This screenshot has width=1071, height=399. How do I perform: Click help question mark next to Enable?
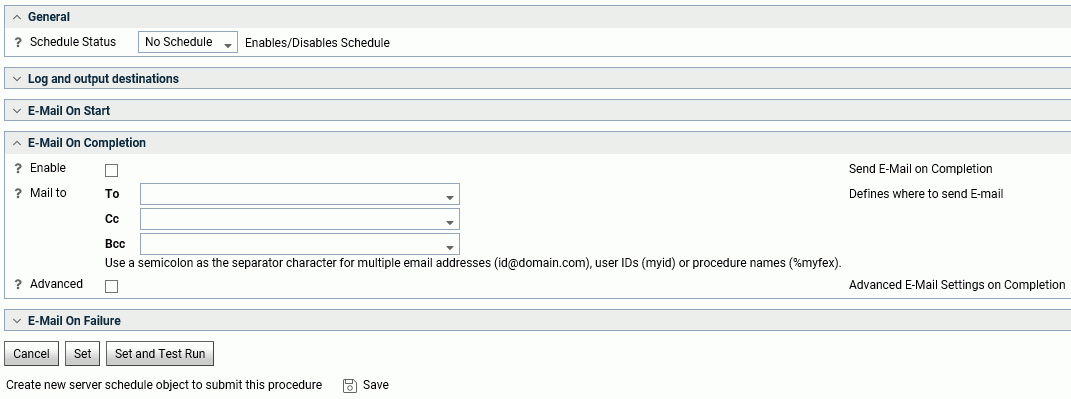18,169
